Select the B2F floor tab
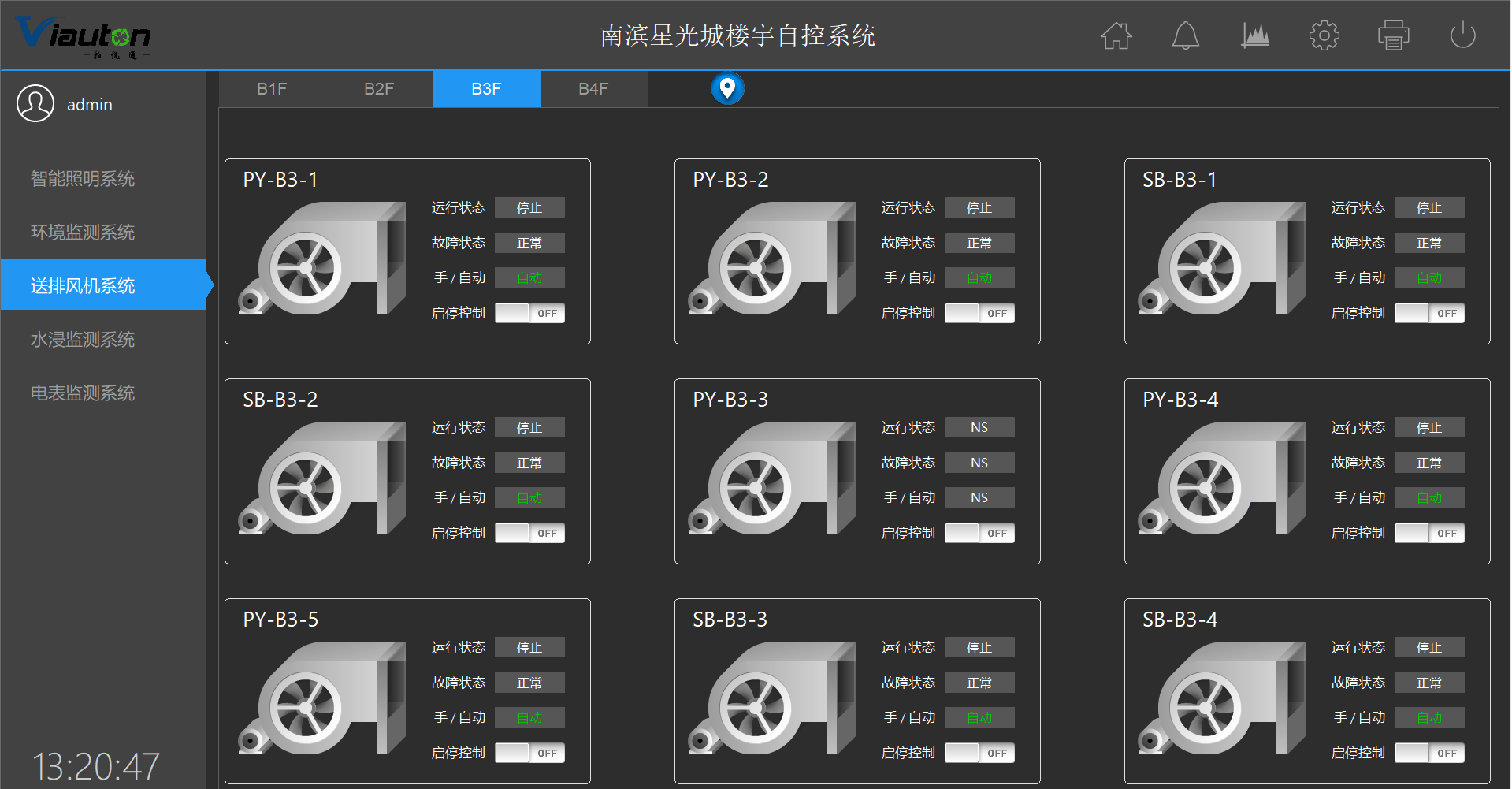Viewport: 1512px width, 789px height. [379, 89]
